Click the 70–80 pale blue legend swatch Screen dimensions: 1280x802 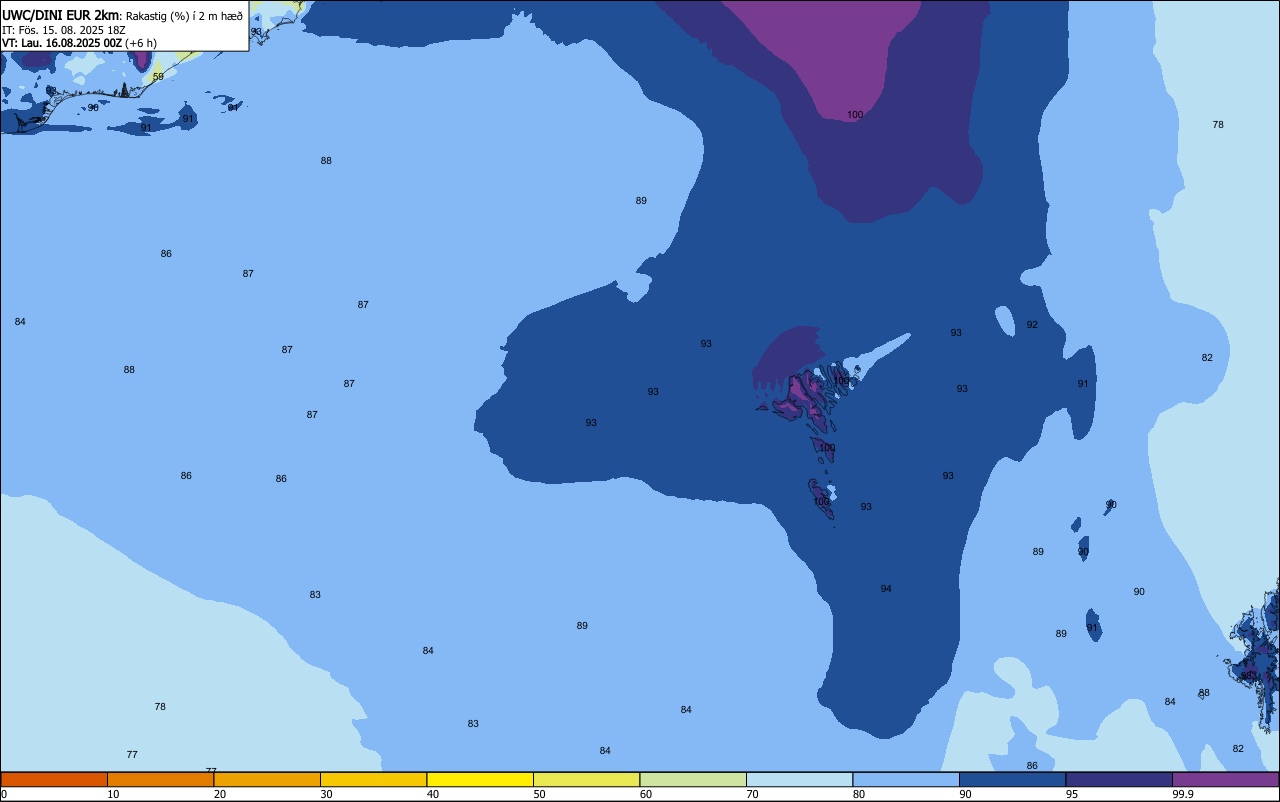799,780
